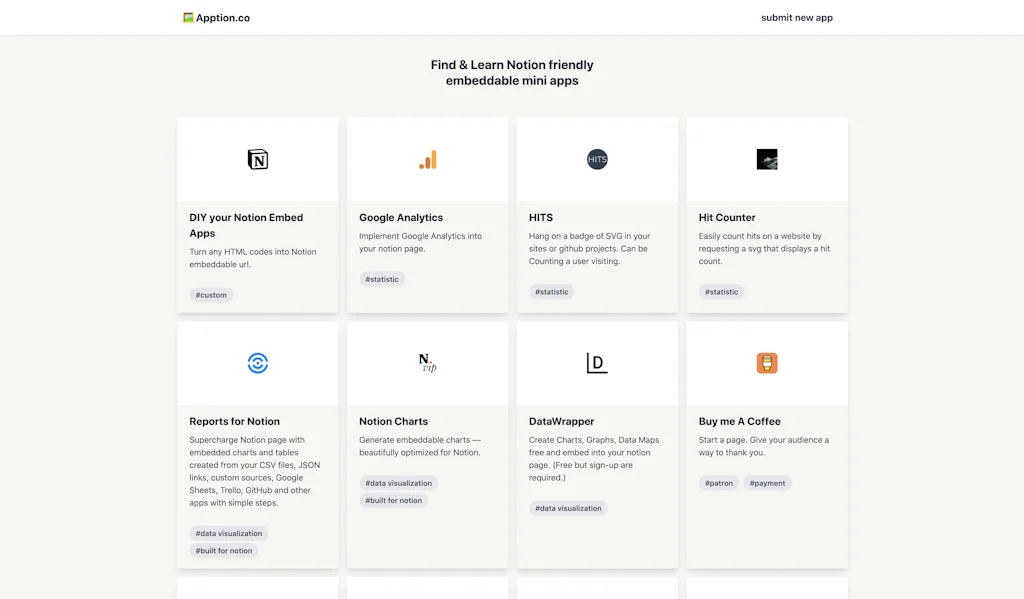Screen dimensions: 1024x599
Task: Select the Notion Charts N.vip logo
Action: click(427, 363)
